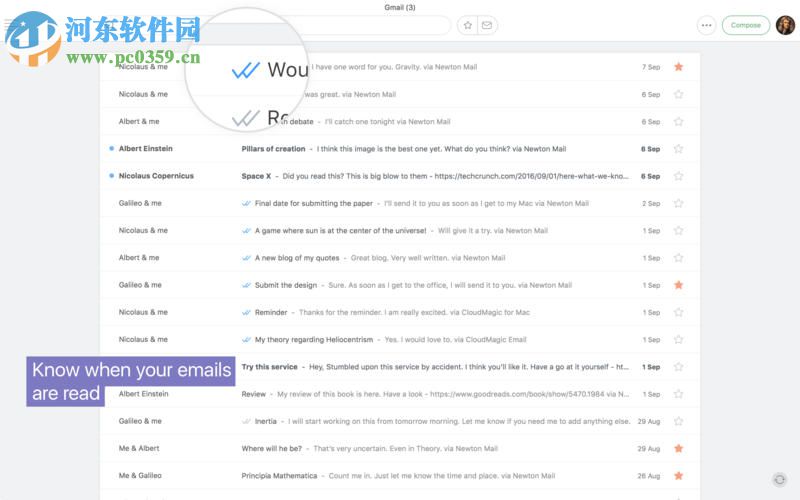Star the Heliocentrism theory email
800x500 pixels.
pos(678,339)
